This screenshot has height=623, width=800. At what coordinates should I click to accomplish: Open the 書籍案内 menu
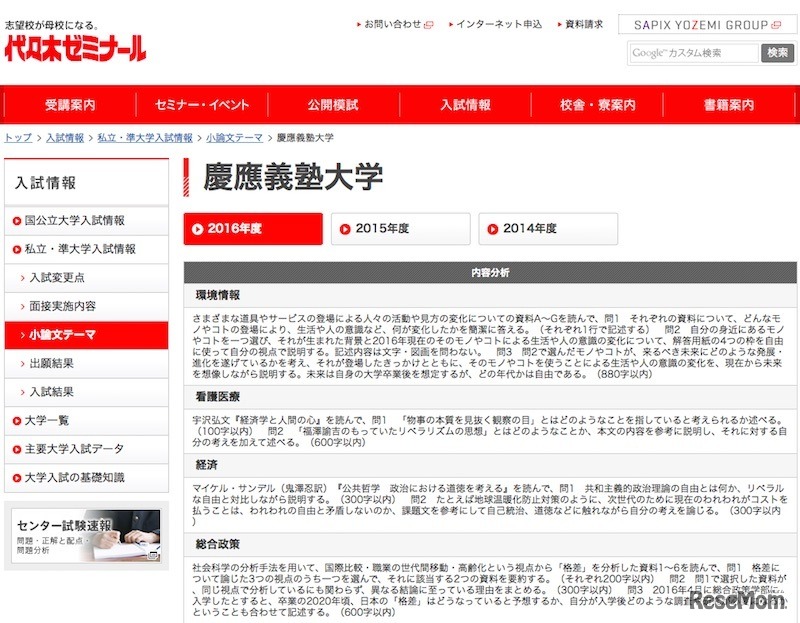(729, 105)
